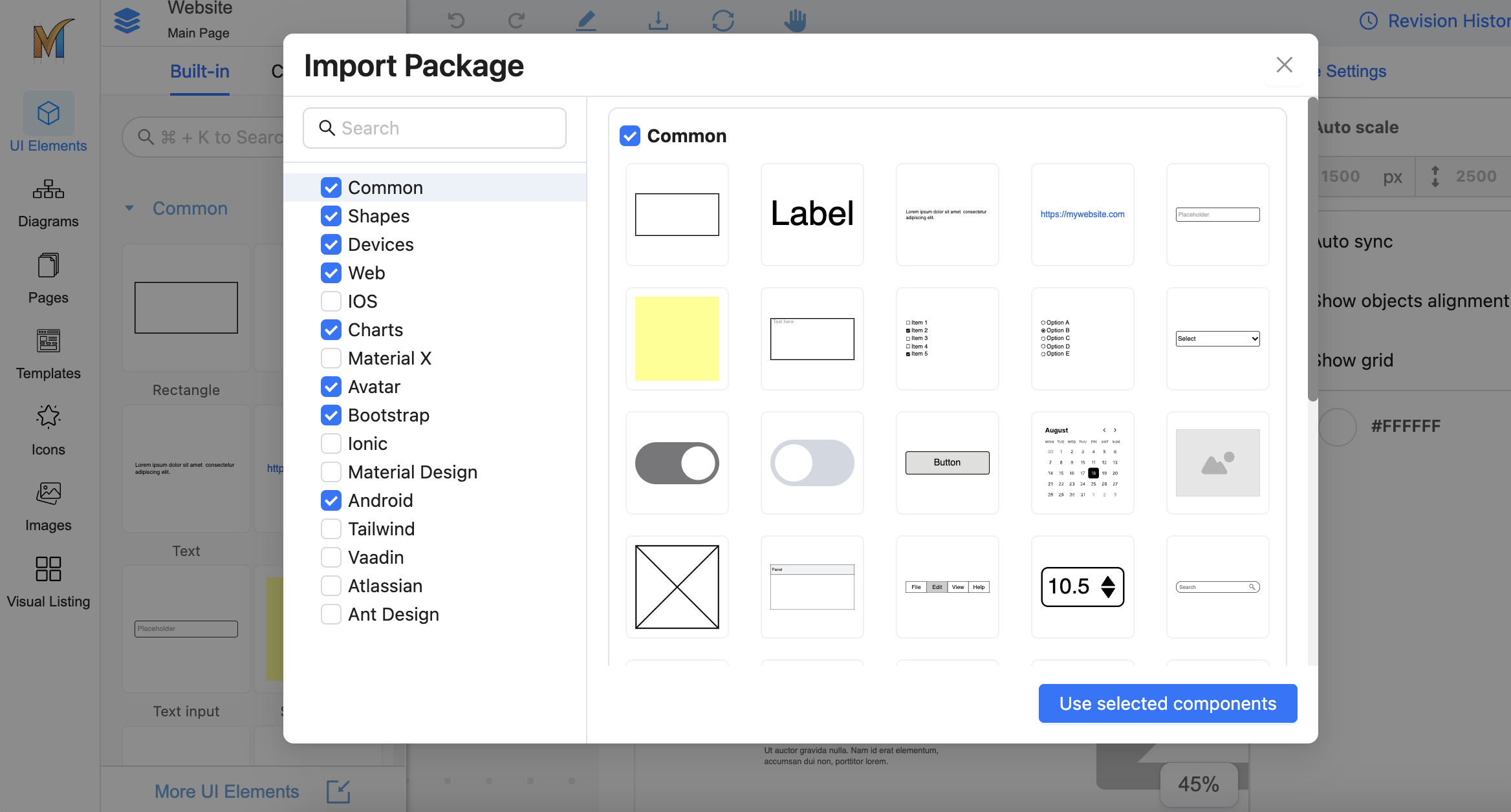This screenshot has height=812, width=1511.
Task: Click the download export icon
Action: point(658,21)
